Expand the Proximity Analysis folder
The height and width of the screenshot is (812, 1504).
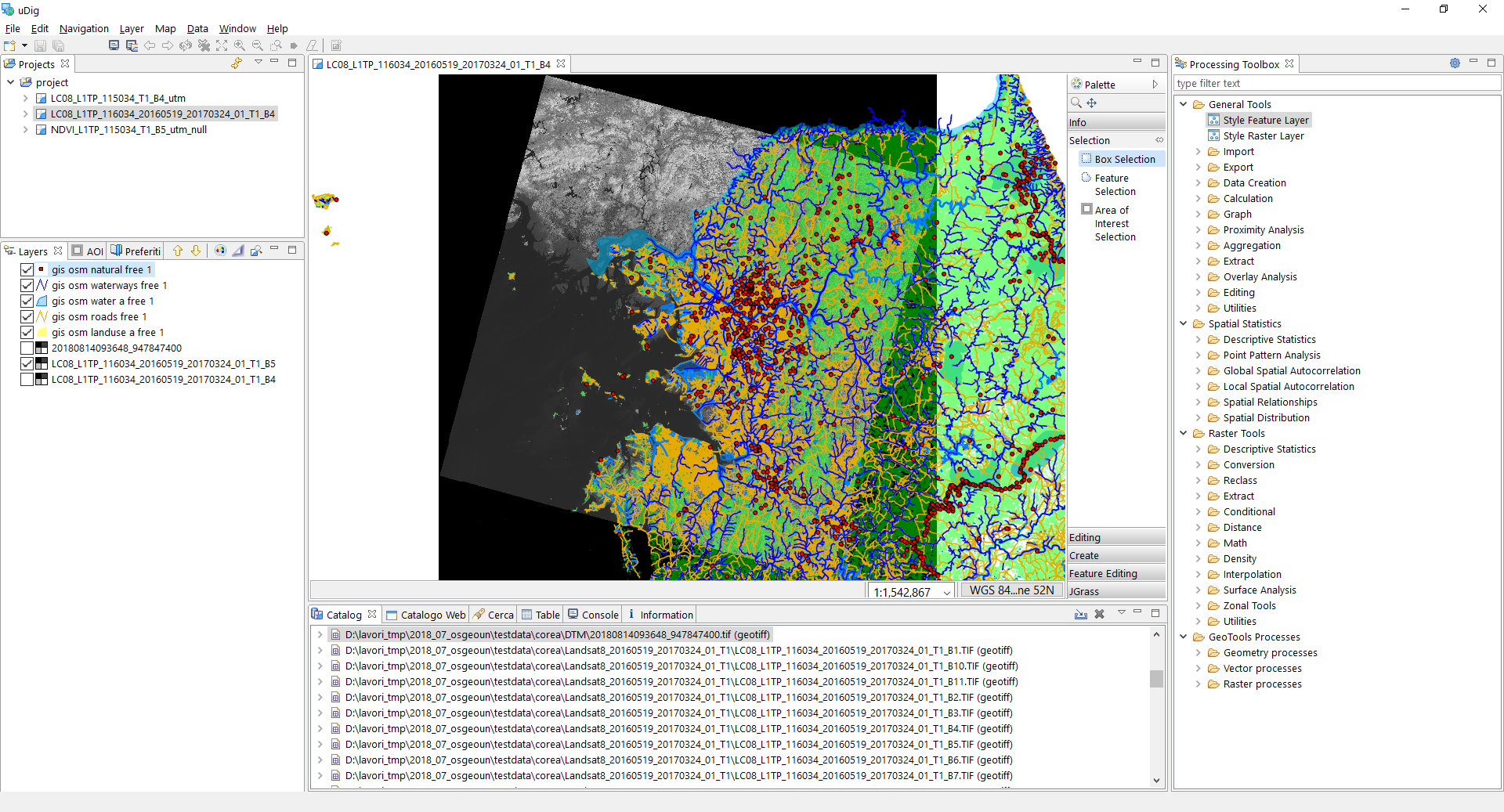pyautogui.click(x=1198, y=230)
